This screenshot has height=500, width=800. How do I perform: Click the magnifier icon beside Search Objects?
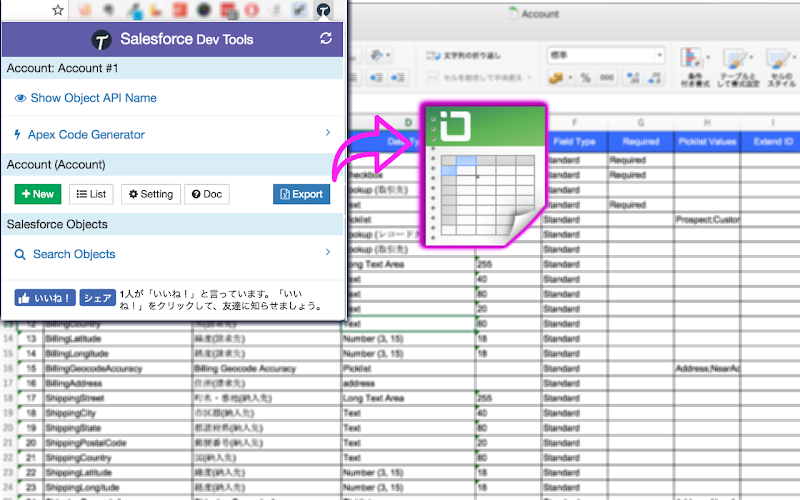tap(20, 254)
